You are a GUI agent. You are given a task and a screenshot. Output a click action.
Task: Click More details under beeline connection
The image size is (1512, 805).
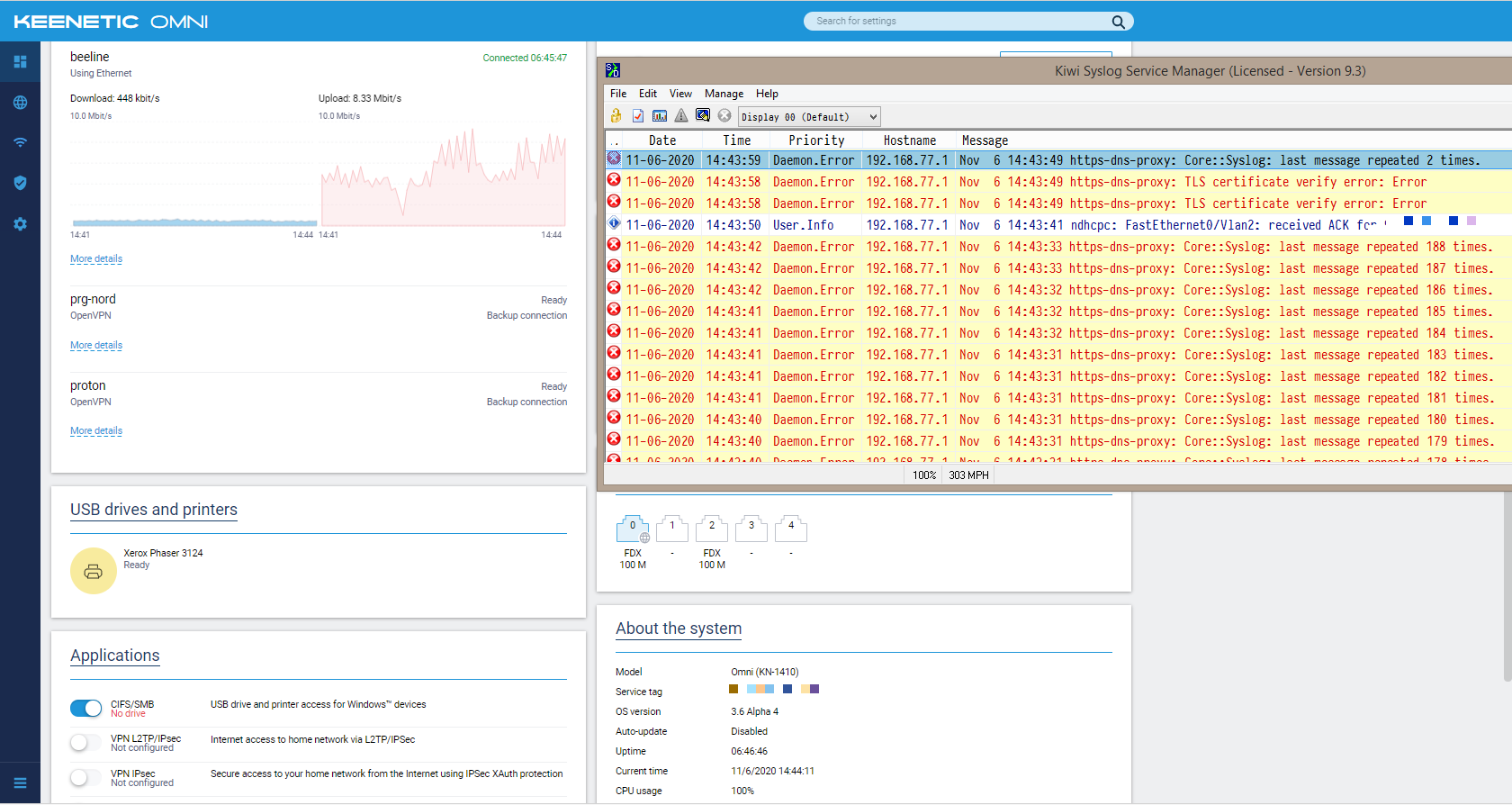[96, 259]
